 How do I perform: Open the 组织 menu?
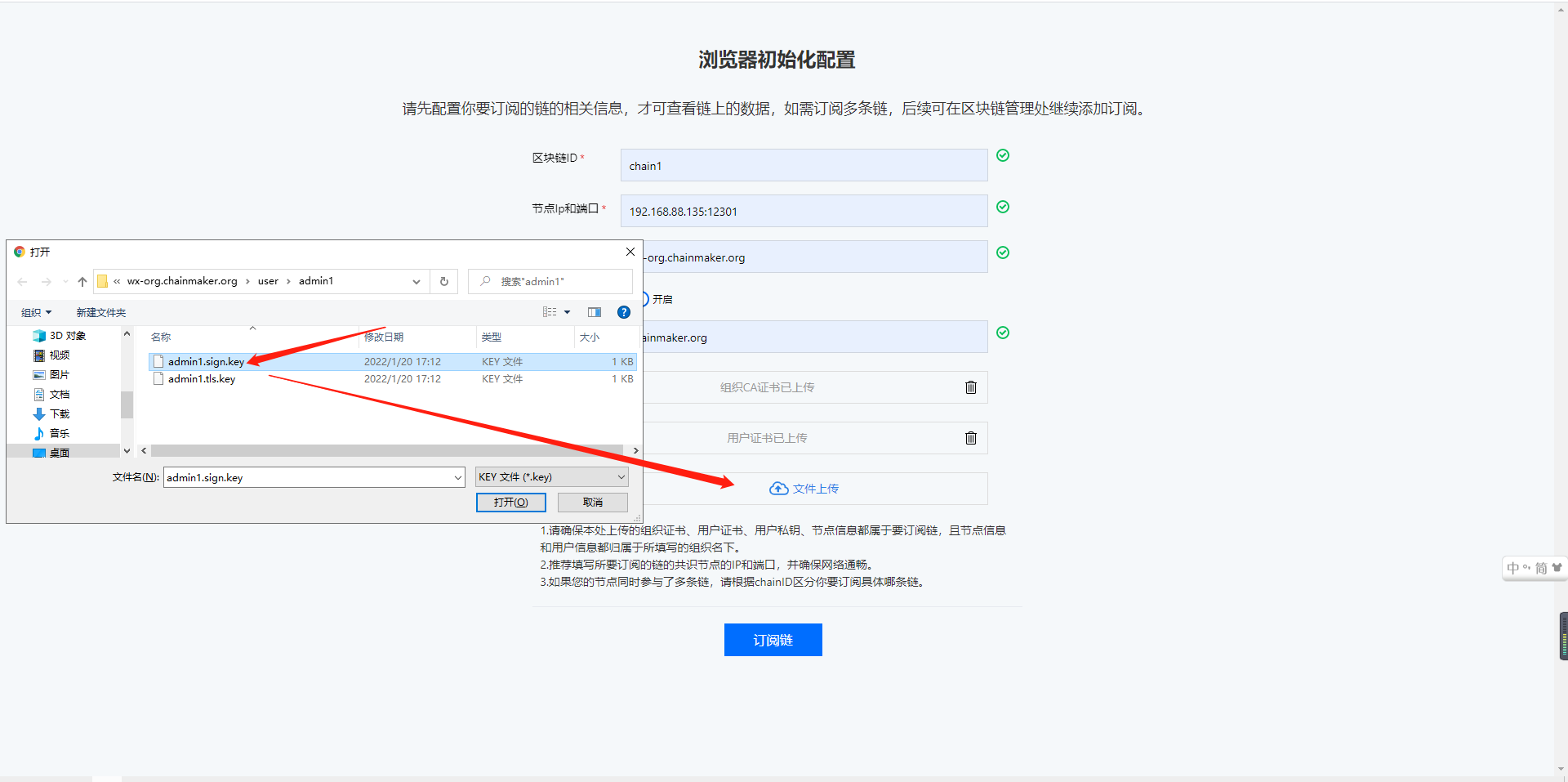36,312
